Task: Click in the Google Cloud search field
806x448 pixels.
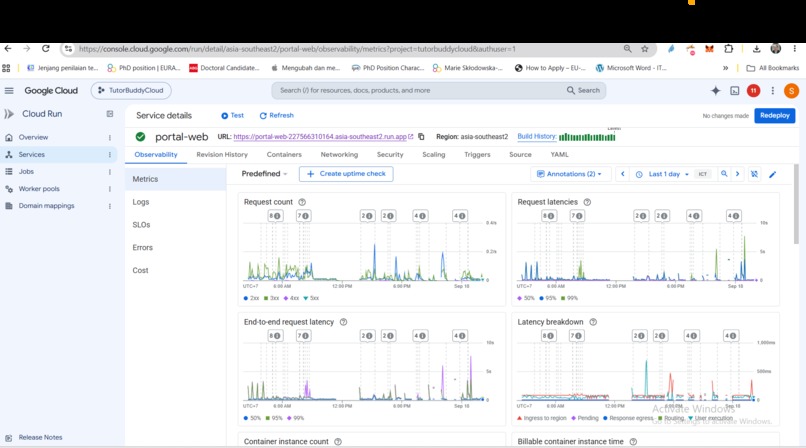Action: pyautogui.click(x=438, y=90)
